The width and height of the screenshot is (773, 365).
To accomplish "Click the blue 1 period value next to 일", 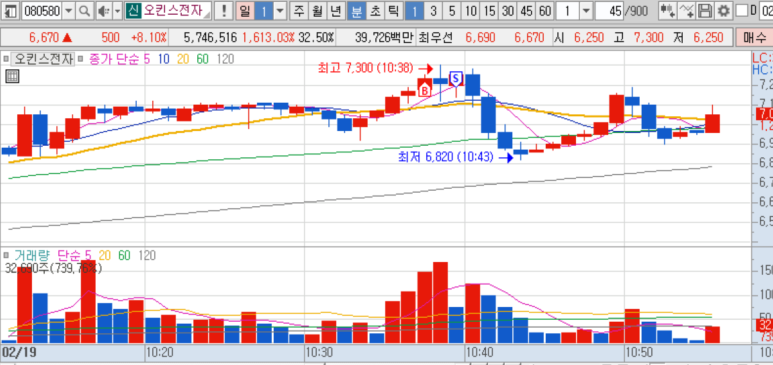I will tap(264, 11).
